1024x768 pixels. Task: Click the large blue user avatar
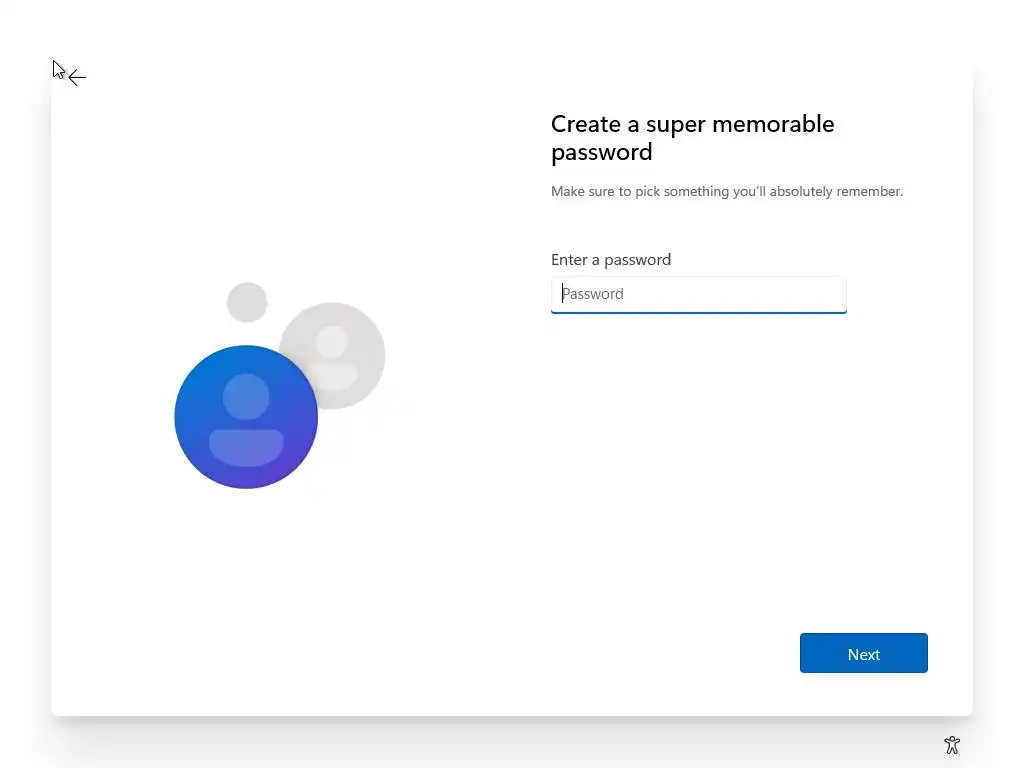246,417
